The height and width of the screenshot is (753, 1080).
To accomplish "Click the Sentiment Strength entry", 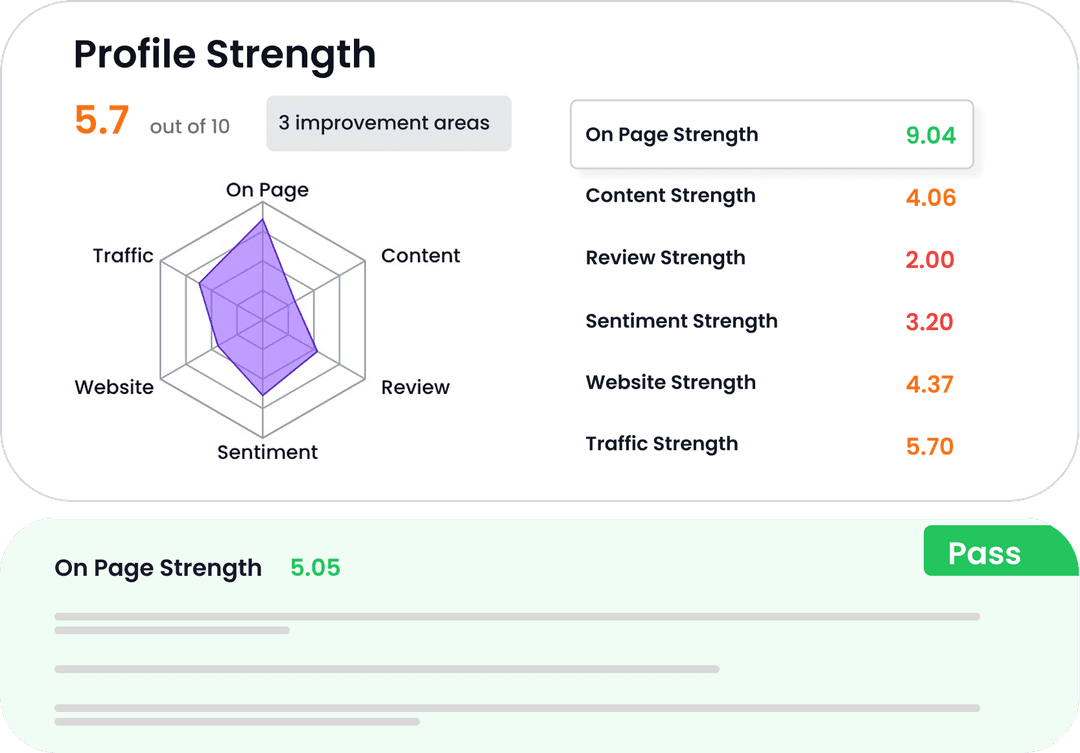I will (681, 321).
